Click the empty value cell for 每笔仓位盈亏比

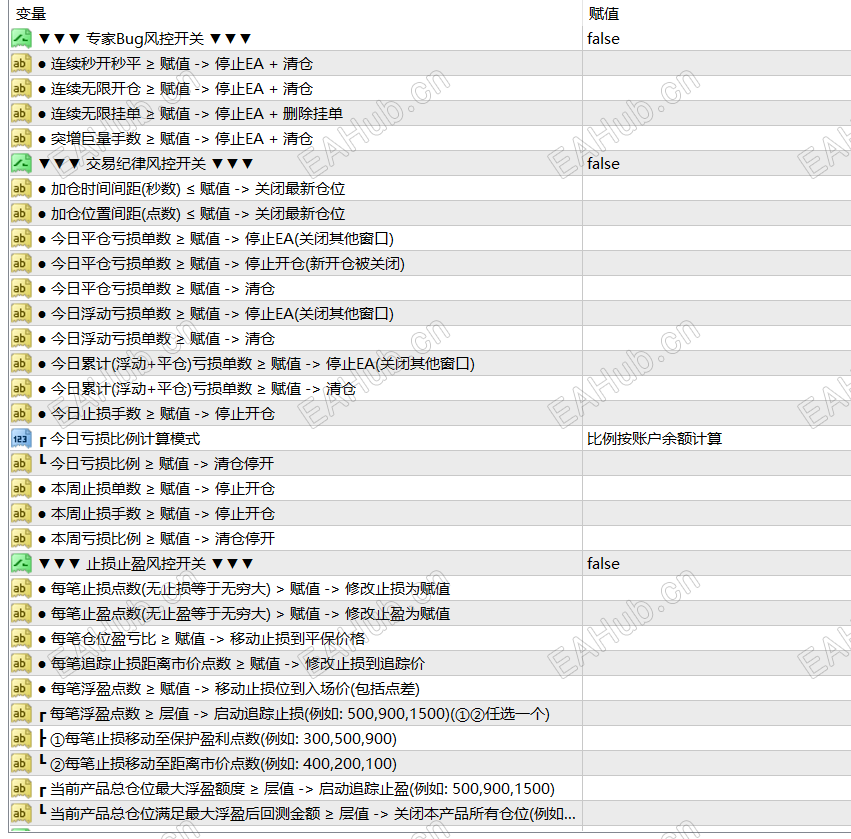click(716, 638)
